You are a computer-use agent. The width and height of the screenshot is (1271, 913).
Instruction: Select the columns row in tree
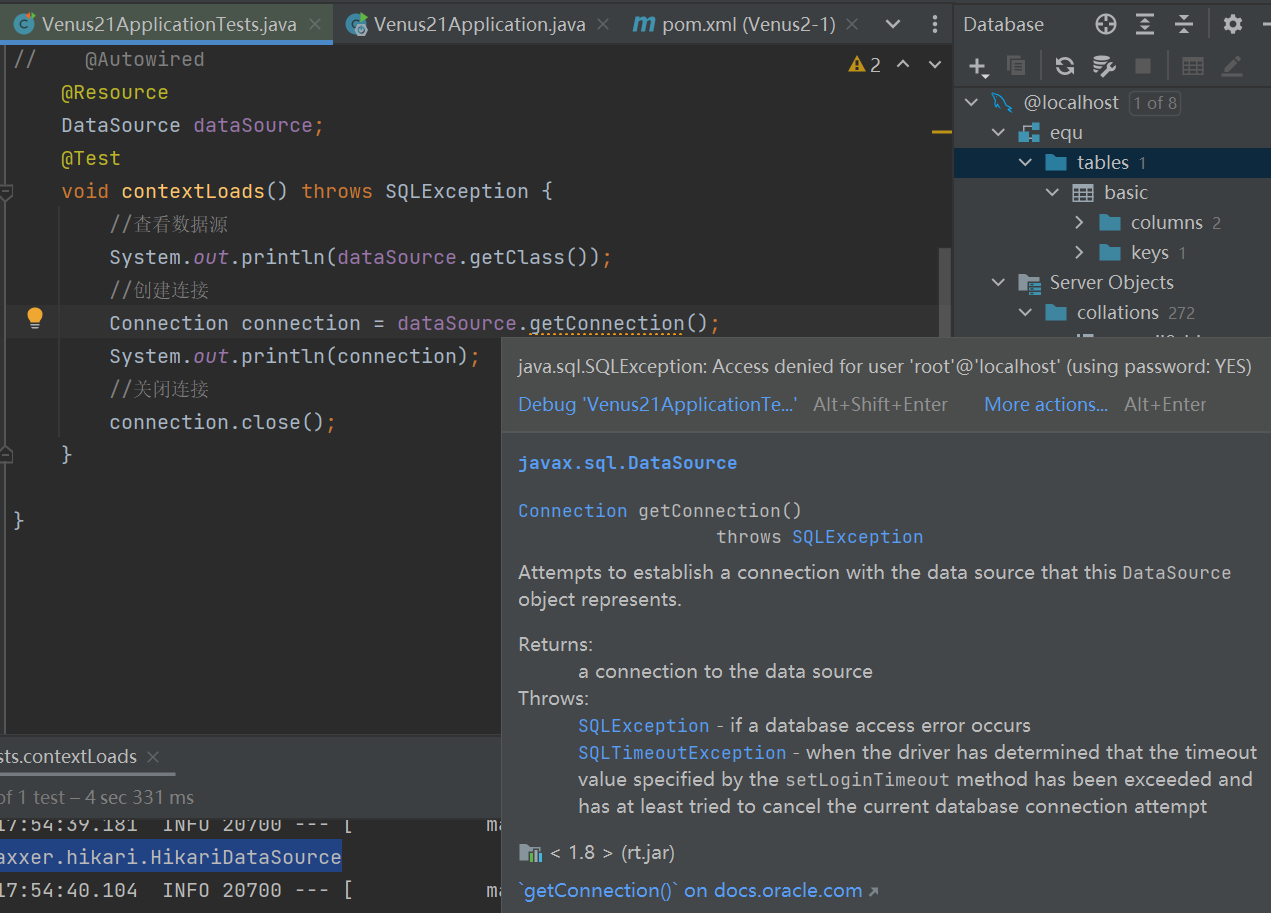pyautogui.click(x=1112, y=222)
